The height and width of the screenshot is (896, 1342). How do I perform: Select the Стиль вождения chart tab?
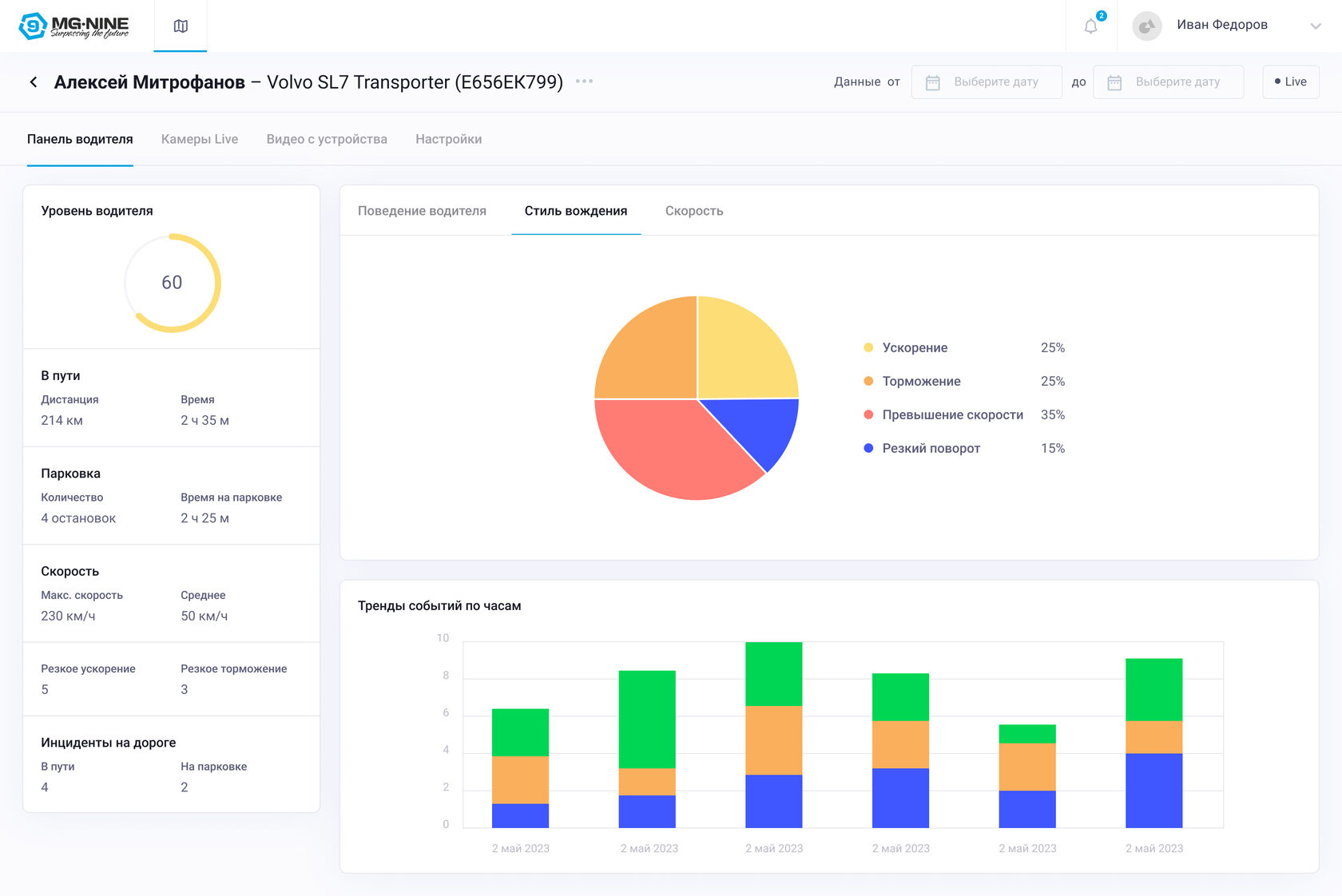(576, 211)
